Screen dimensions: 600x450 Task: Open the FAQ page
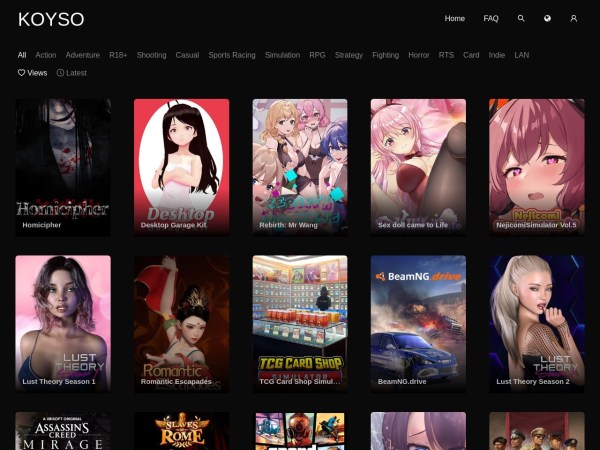491,18
